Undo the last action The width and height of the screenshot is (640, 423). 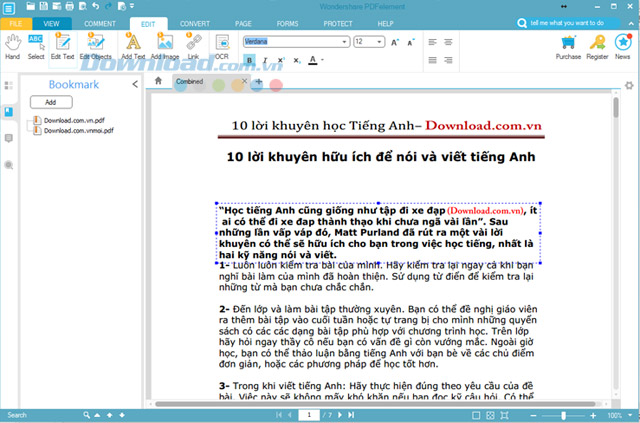[96, 6]
